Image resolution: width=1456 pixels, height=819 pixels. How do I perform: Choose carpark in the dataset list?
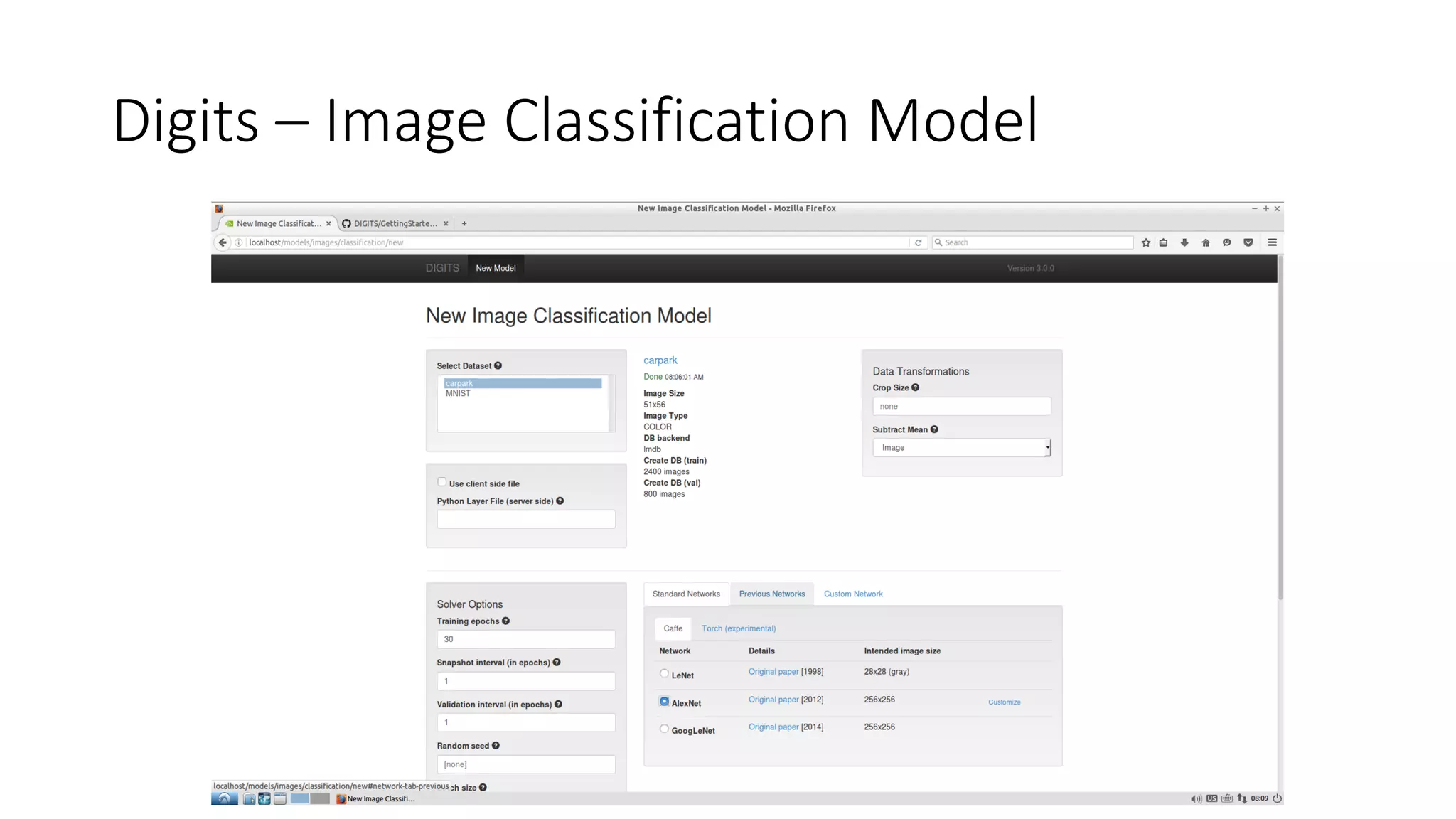point(523,383)
